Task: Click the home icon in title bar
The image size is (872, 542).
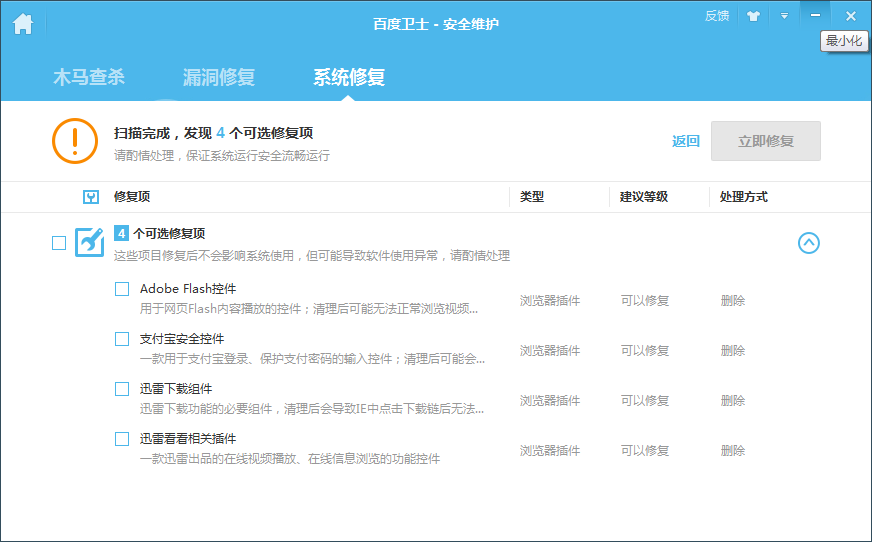Action: [x=23, y=24]
